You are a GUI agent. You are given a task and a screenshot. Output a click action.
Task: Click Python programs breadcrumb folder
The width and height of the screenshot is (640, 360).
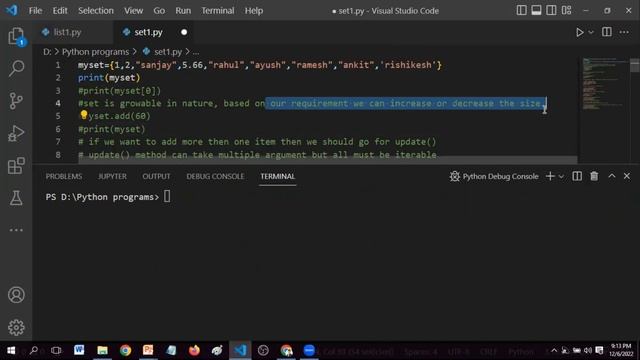(x=95, y=52)
